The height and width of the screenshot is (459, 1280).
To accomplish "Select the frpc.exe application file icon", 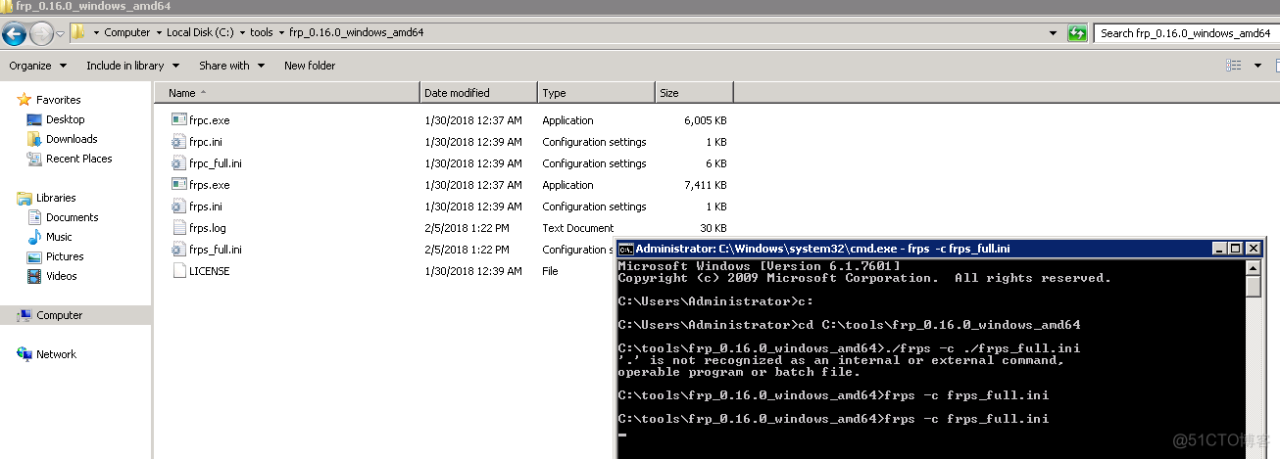I will [x=179, y=120].
